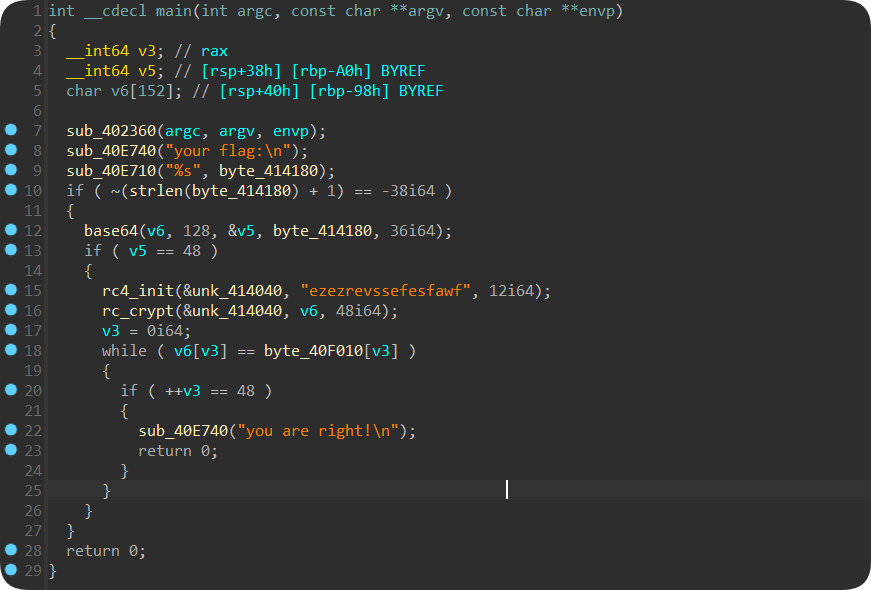This screenshot has height=590, width=871.
Task: Click breakpoint dot on line 23
Action: [11, 450]
